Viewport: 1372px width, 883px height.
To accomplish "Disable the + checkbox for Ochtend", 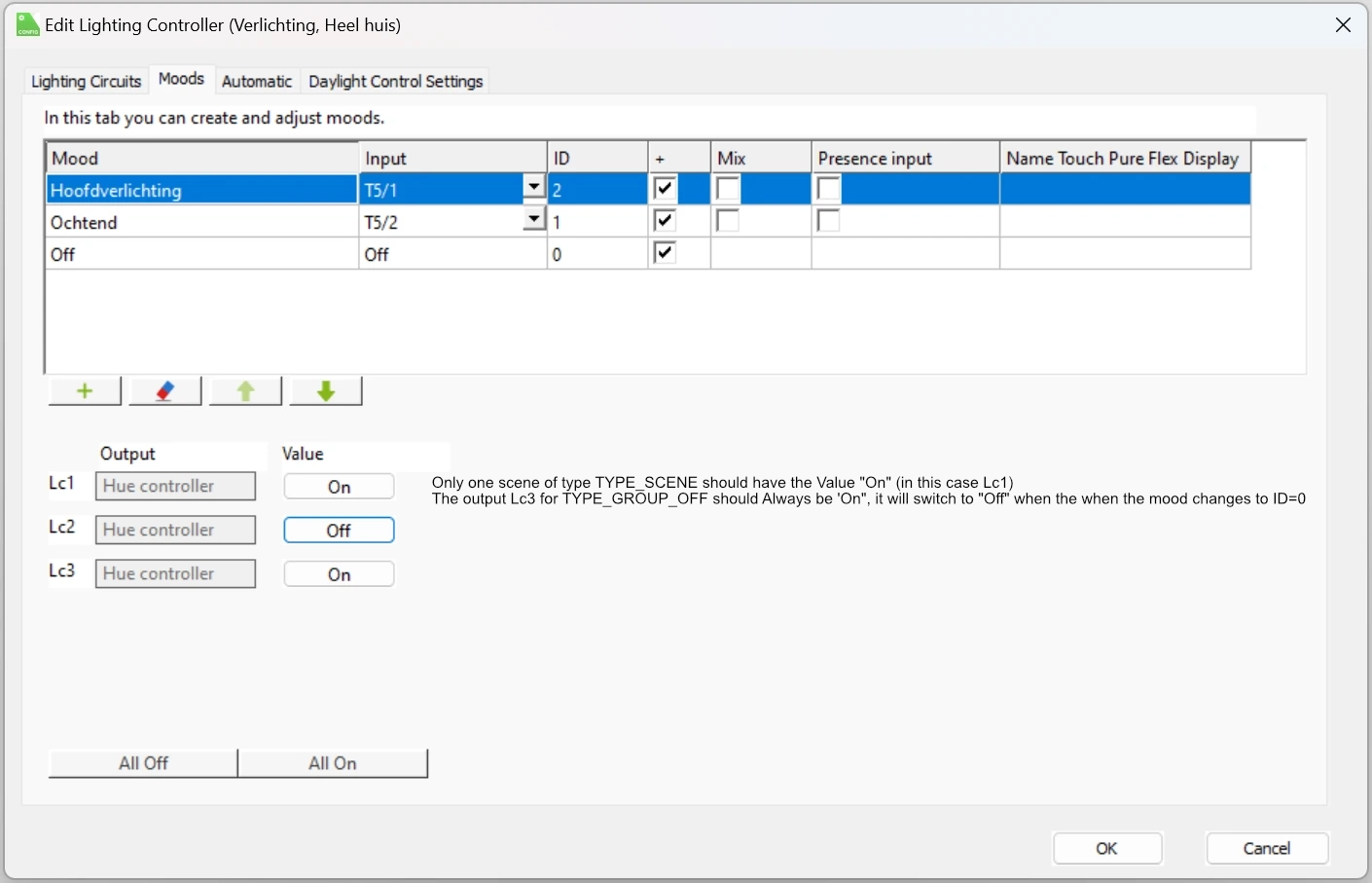I will tap(665, 220).
